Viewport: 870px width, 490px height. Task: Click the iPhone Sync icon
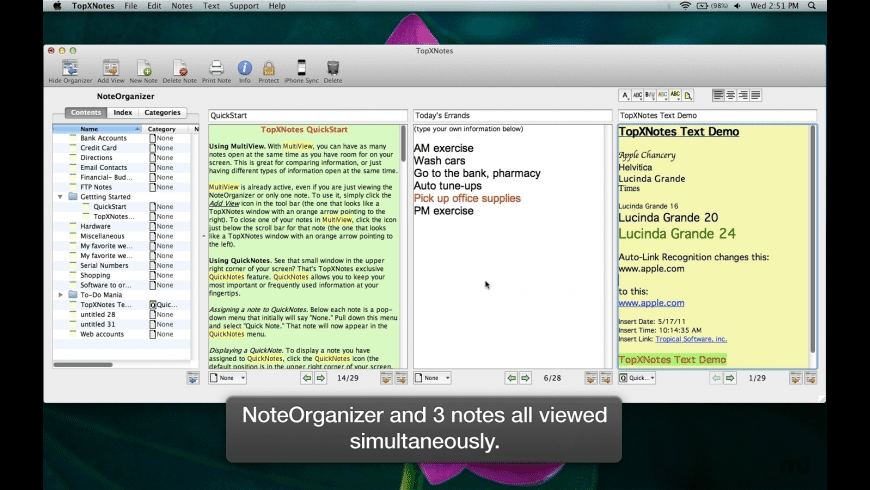tap(301, 68)
